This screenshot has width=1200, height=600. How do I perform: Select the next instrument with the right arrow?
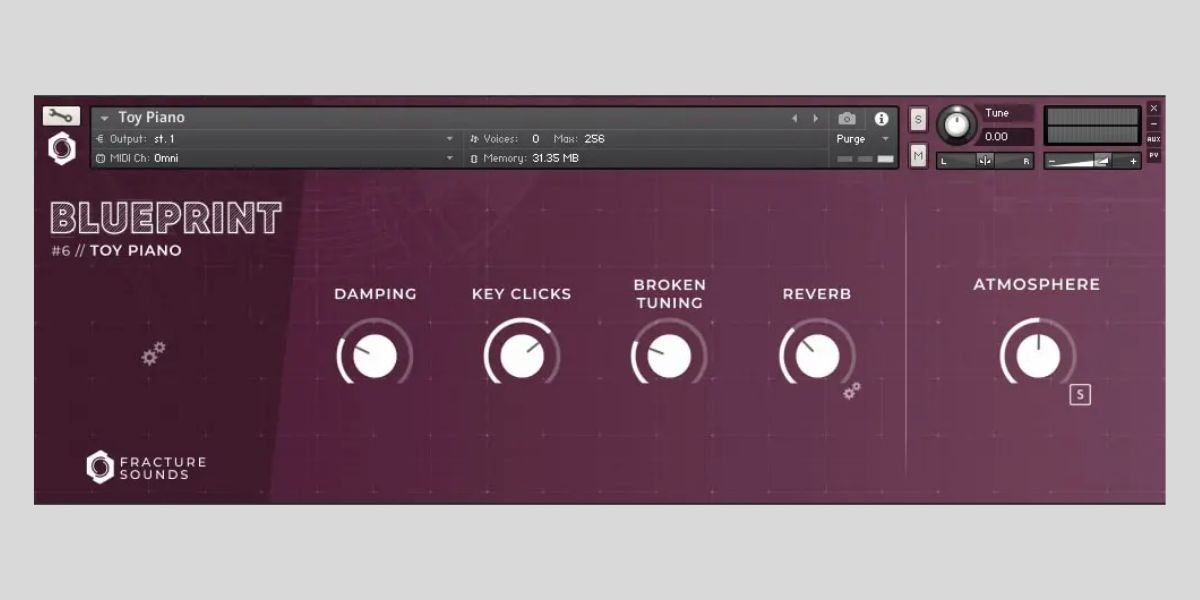click(x=816, y=118)
